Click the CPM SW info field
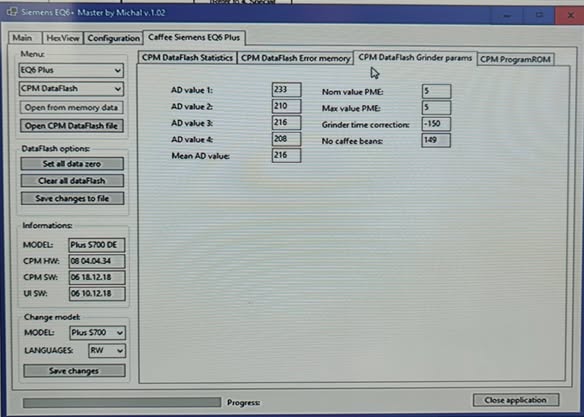This screenshot has height=417, width=584. (x=97, y=277)
